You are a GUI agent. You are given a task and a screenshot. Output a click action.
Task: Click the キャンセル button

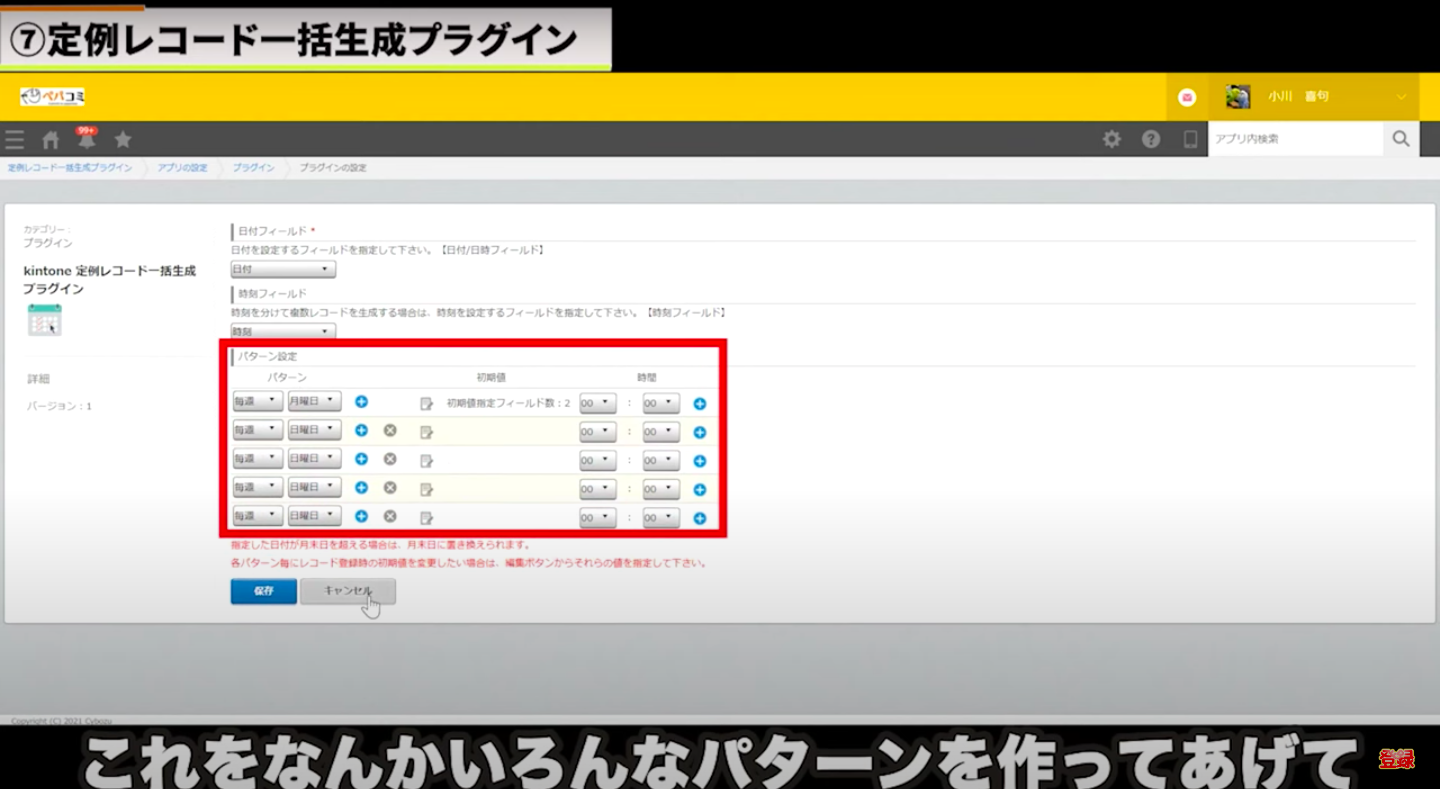click(x=347, y=591)
